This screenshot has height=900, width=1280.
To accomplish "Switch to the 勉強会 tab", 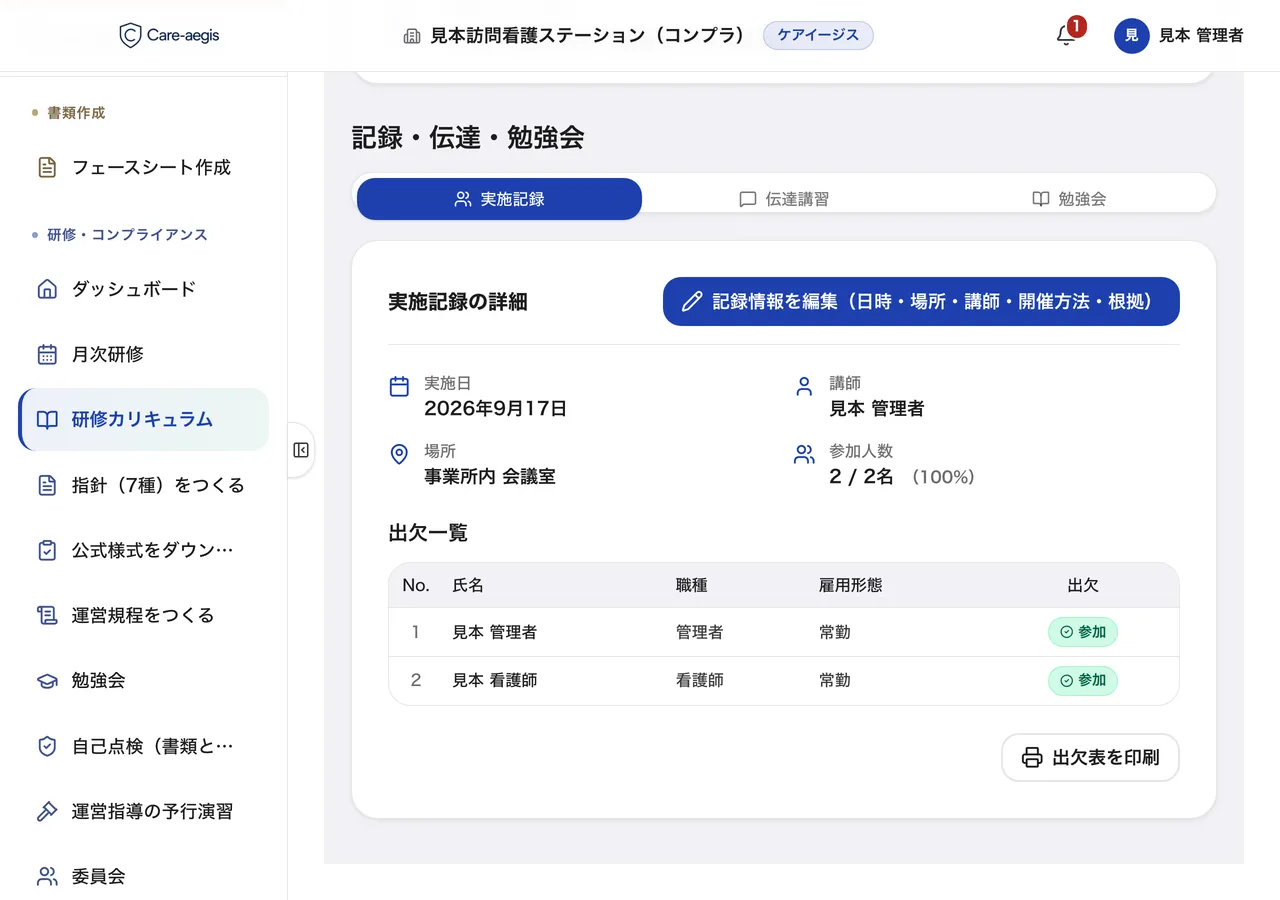I will 1069,199.
